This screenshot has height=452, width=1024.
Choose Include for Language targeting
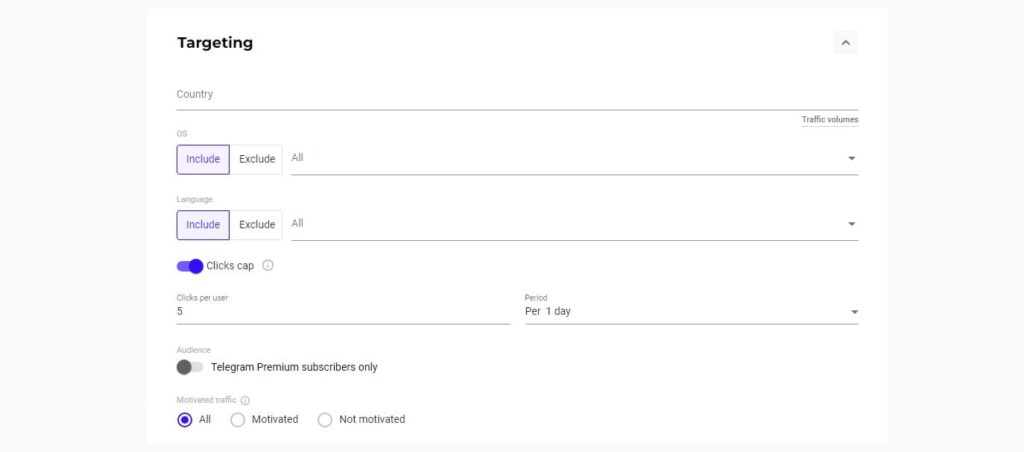(203, 225)
